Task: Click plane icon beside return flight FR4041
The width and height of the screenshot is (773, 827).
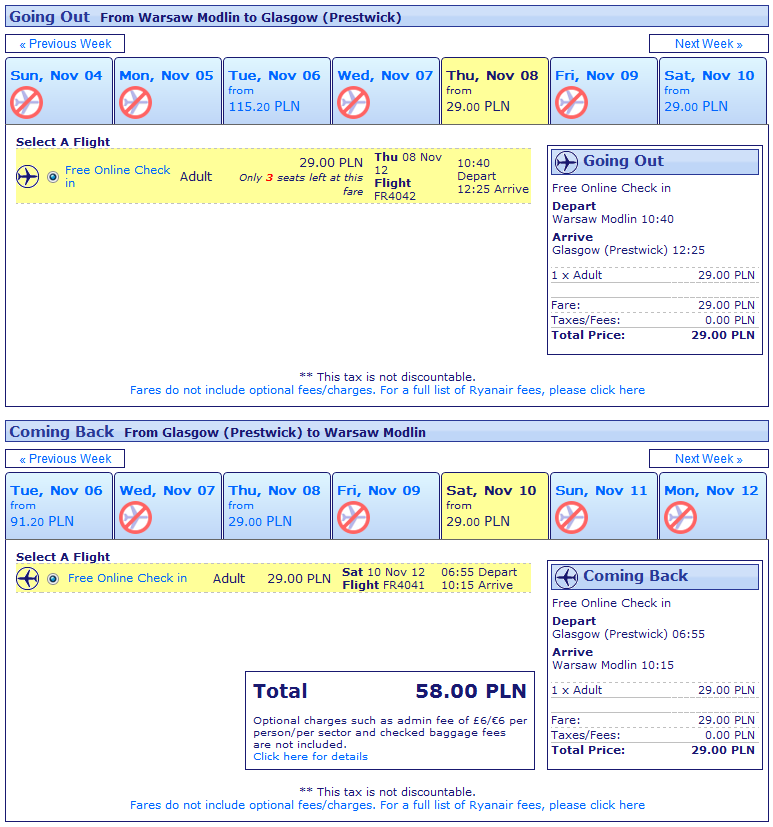Action: 27,578
